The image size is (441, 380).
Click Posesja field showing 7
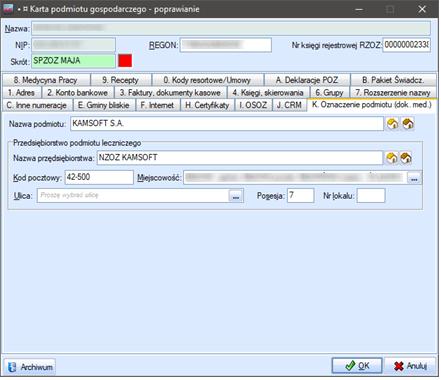click(301, 196)
